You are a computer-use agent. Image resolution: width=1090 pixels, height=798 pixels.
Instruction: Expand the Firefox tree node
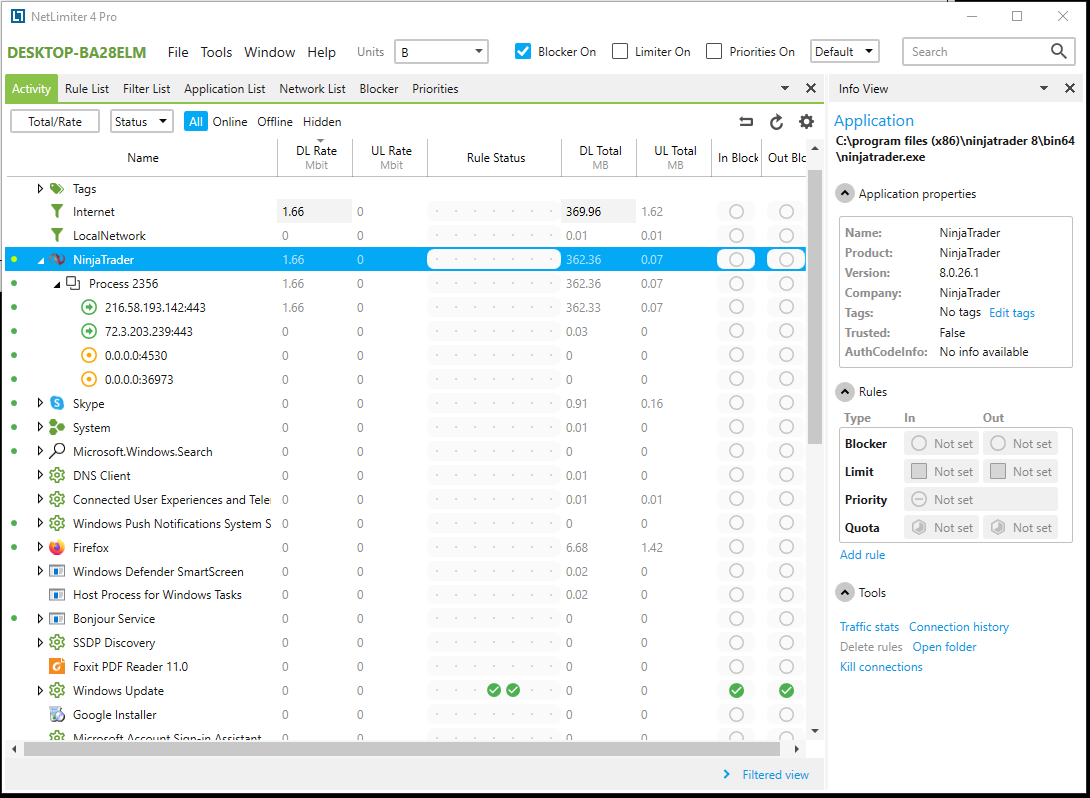click(x=40, y=547)
